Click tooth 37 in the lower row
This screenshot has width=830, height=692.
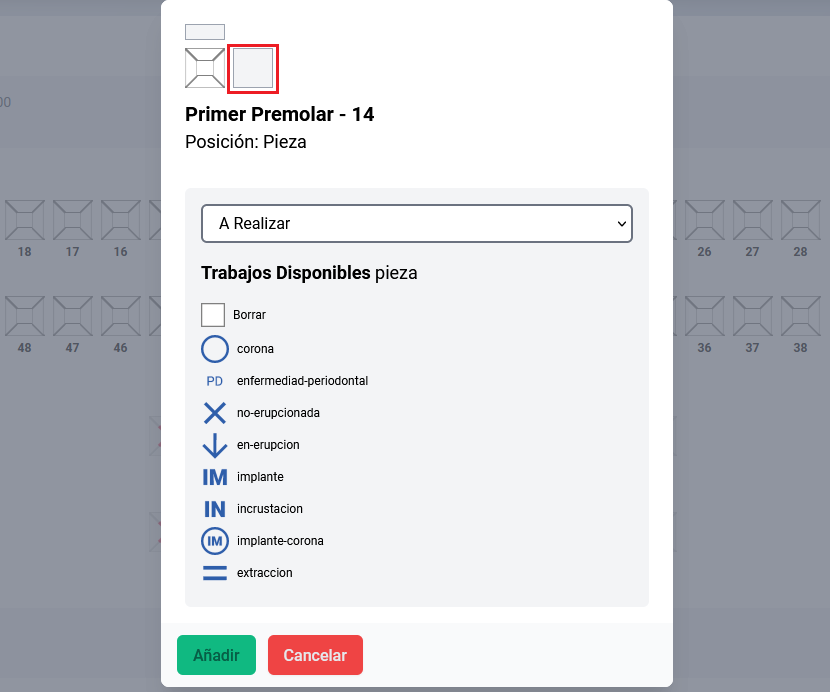tap(753, 316)
